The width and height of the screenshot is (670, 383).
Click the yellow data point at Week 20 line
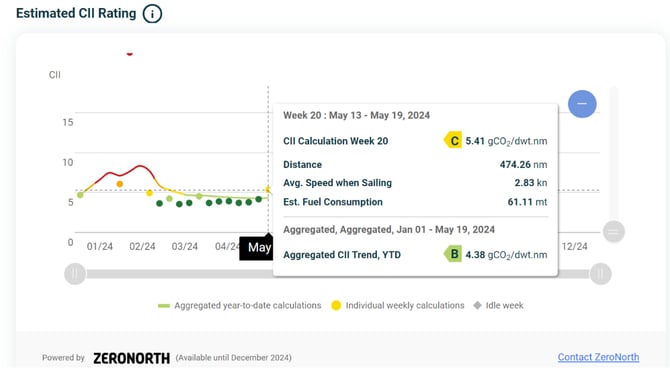[268, 189]
